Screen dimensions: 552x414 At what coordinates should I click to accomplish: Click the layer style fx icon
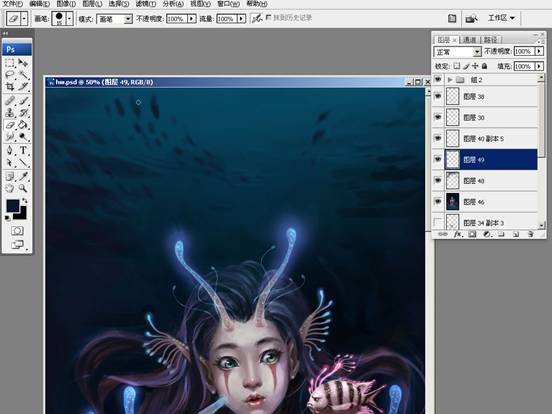[x=458, y=234]
